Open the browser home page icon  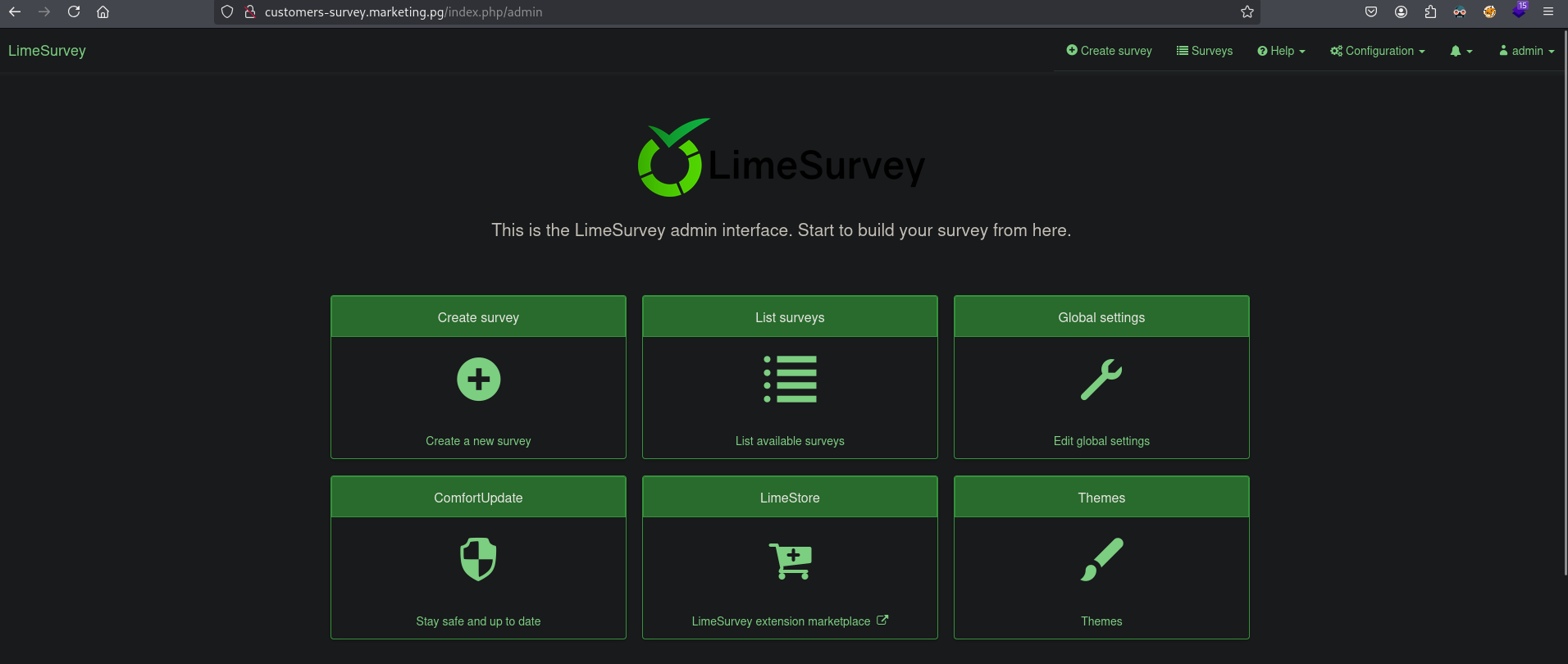point(103,11)
